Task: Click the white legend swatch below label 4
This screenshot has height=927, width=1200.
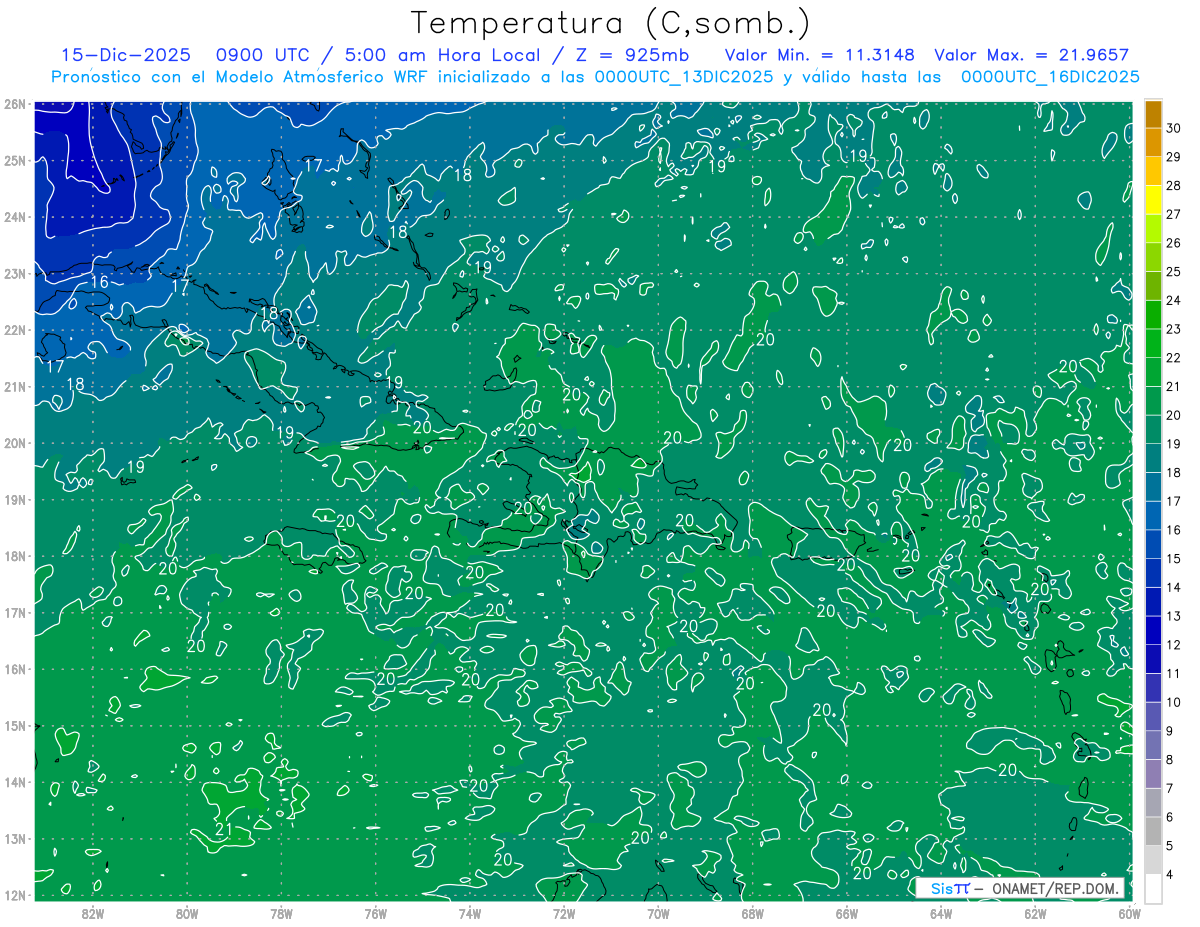Action: pyautogui.click(x=1153, y=889)
